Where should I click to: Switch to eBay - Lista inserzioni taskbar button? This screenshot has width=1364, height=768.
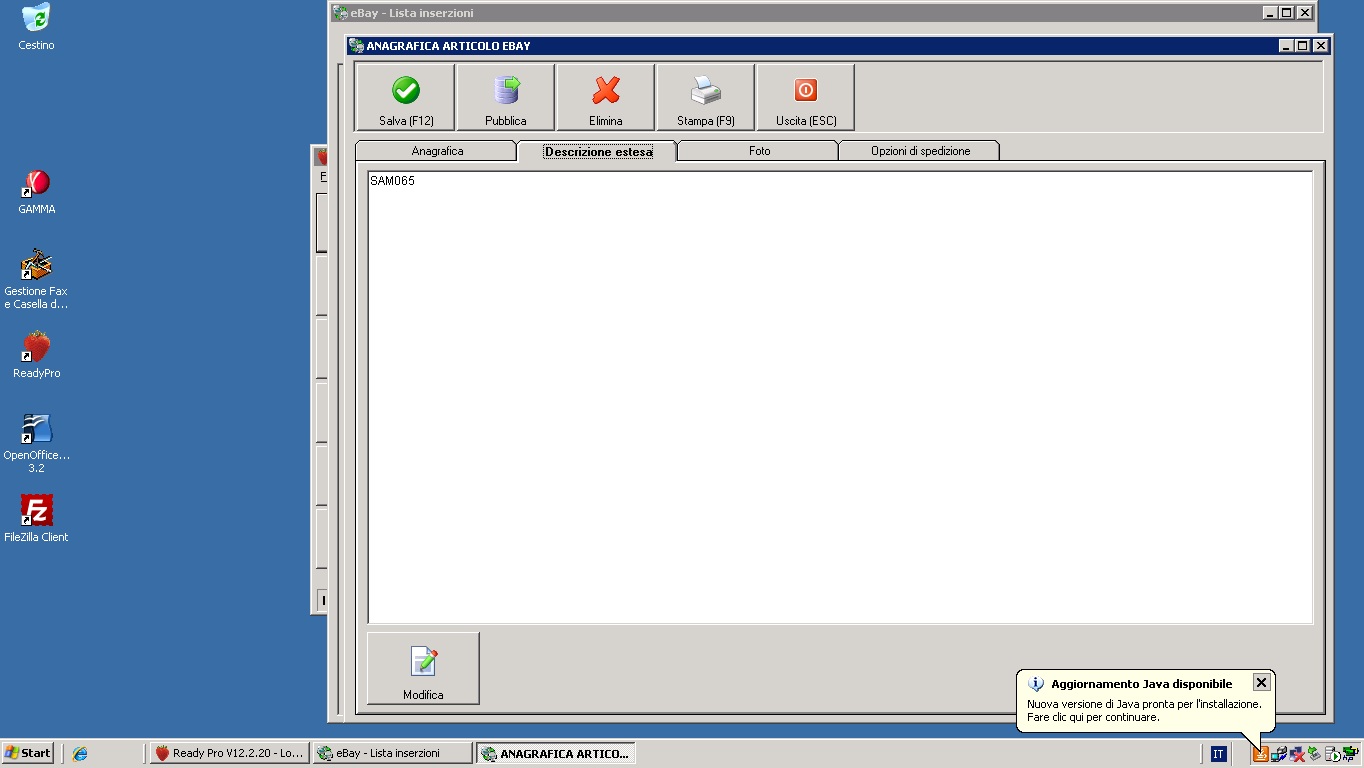pyautogui.click(x=391, y=753)
